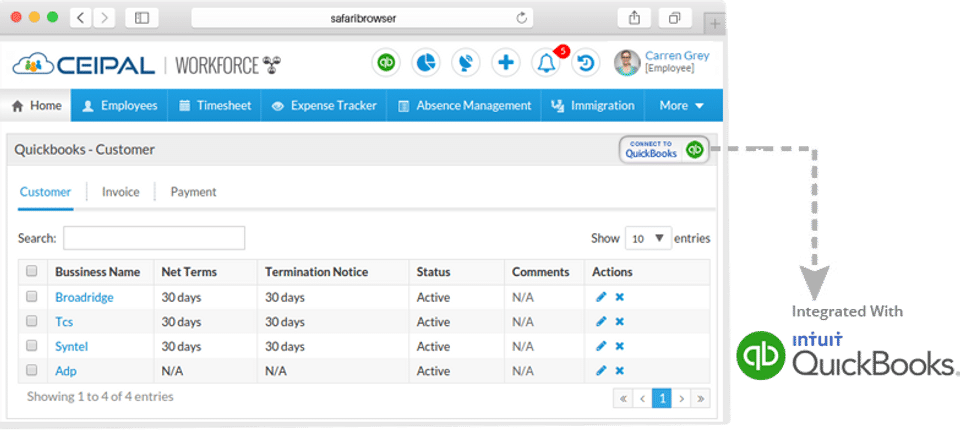Select page 1 in pagination
This screenshot has height=431, width=960.
[x=662, y=399]
